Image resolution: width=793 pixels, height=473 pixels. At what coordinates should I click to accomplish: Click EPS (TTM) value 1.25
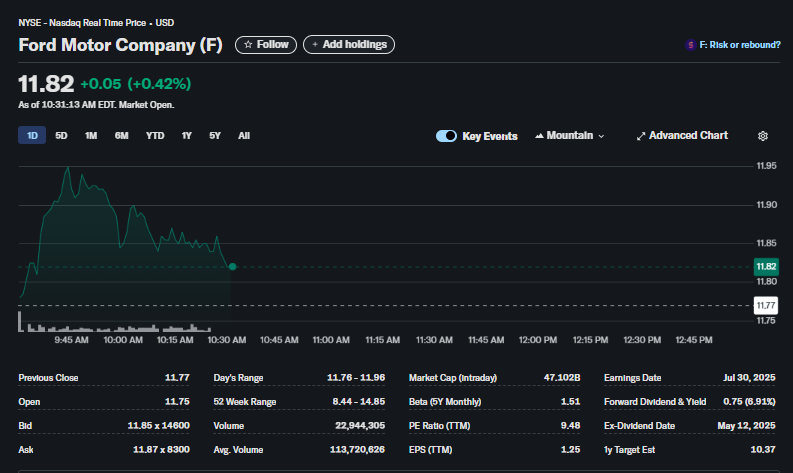tap(570, 450)
